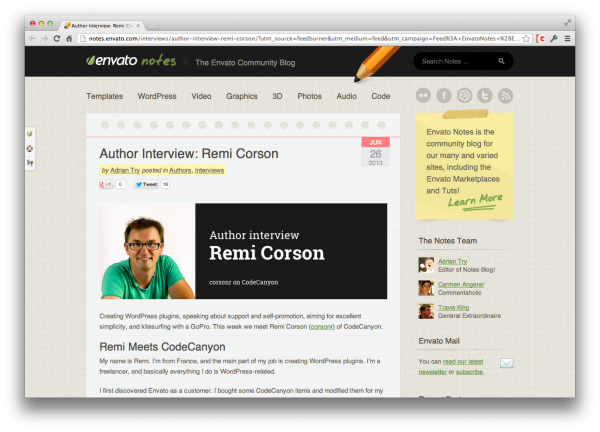Open the Dribbble social icon

tap(465, 96)
